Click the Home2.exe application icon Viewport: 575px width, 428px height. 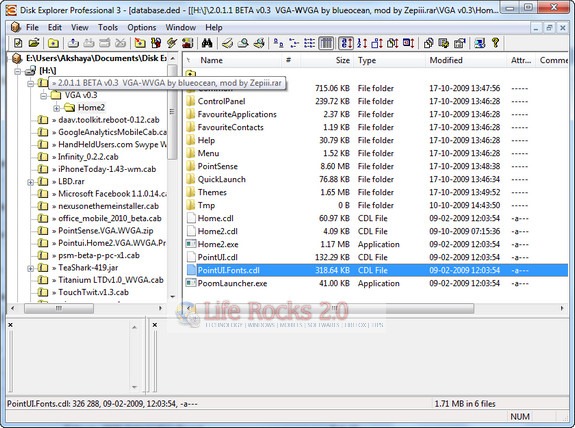click(x=191, y=244)
